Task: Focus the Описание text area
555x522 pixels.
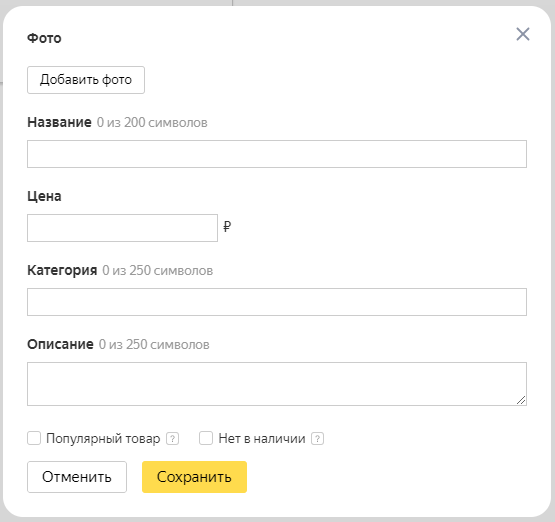Action: coord(277,384)
